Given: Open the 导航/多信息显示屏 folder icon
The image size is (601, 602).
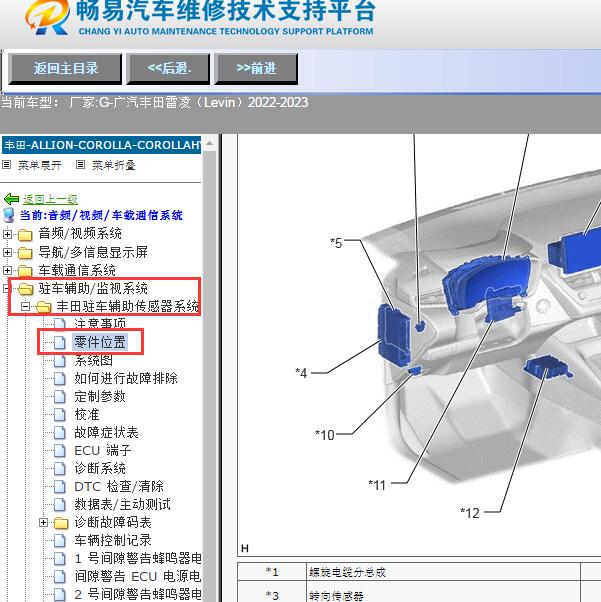Looking at the screenshot, I should pos(25,252).
